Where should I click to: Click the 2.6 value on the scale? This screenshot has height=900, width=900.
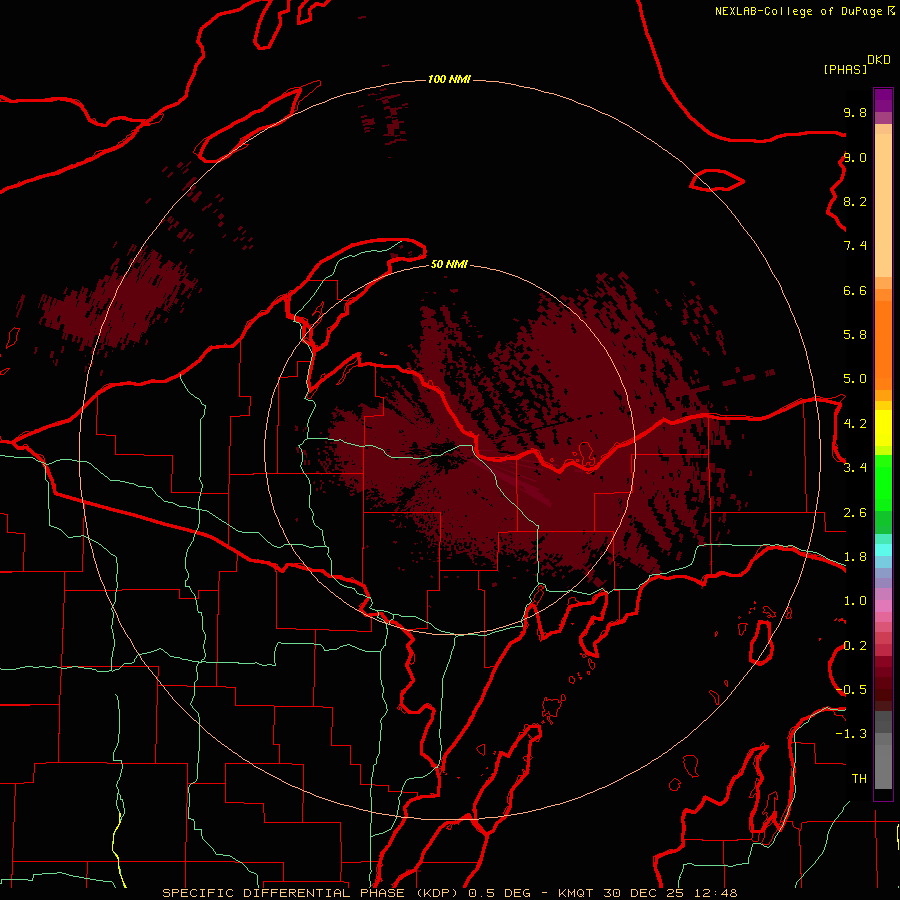(x=855, y=513)
